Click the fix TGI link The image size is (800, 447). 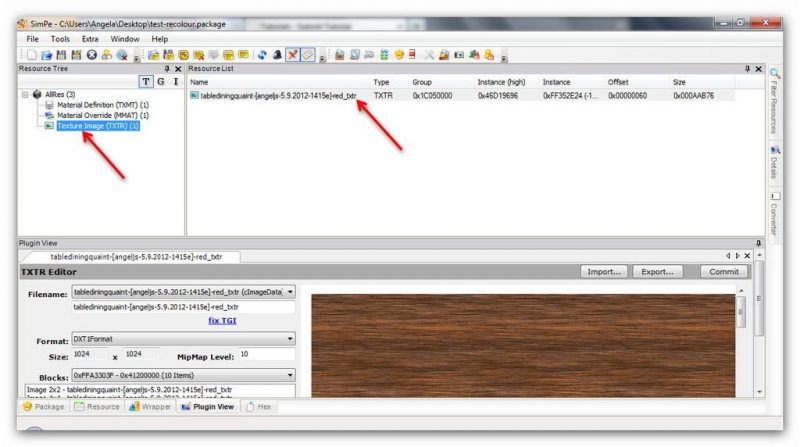222,320
